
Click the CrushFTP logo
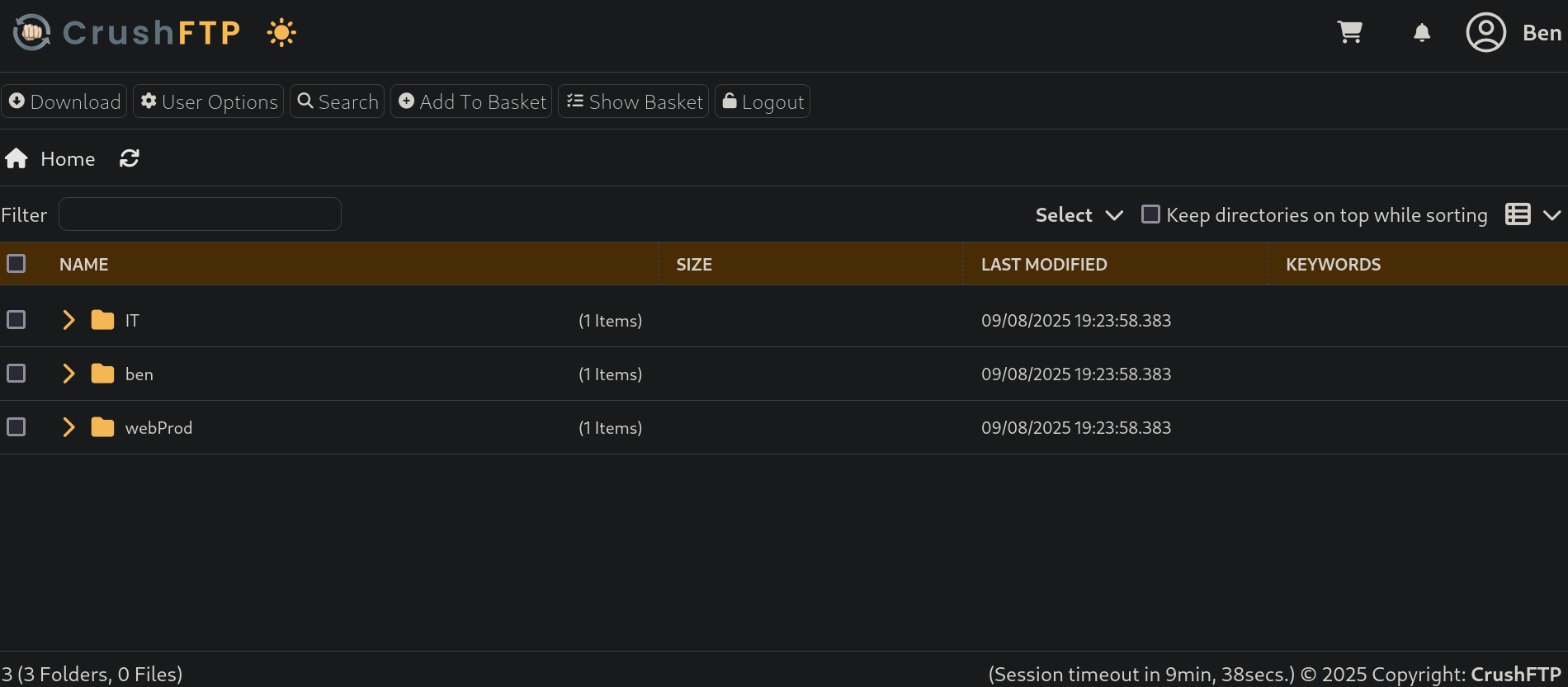tap(128, 33)
